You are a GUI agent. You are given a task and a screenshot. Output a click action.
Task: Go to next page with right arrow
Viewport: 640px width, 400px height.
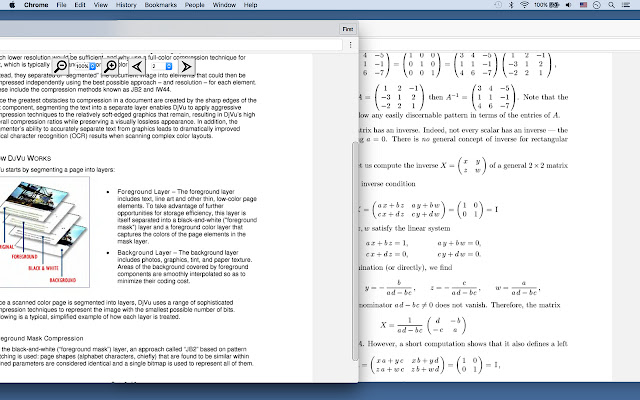[187, 66]
